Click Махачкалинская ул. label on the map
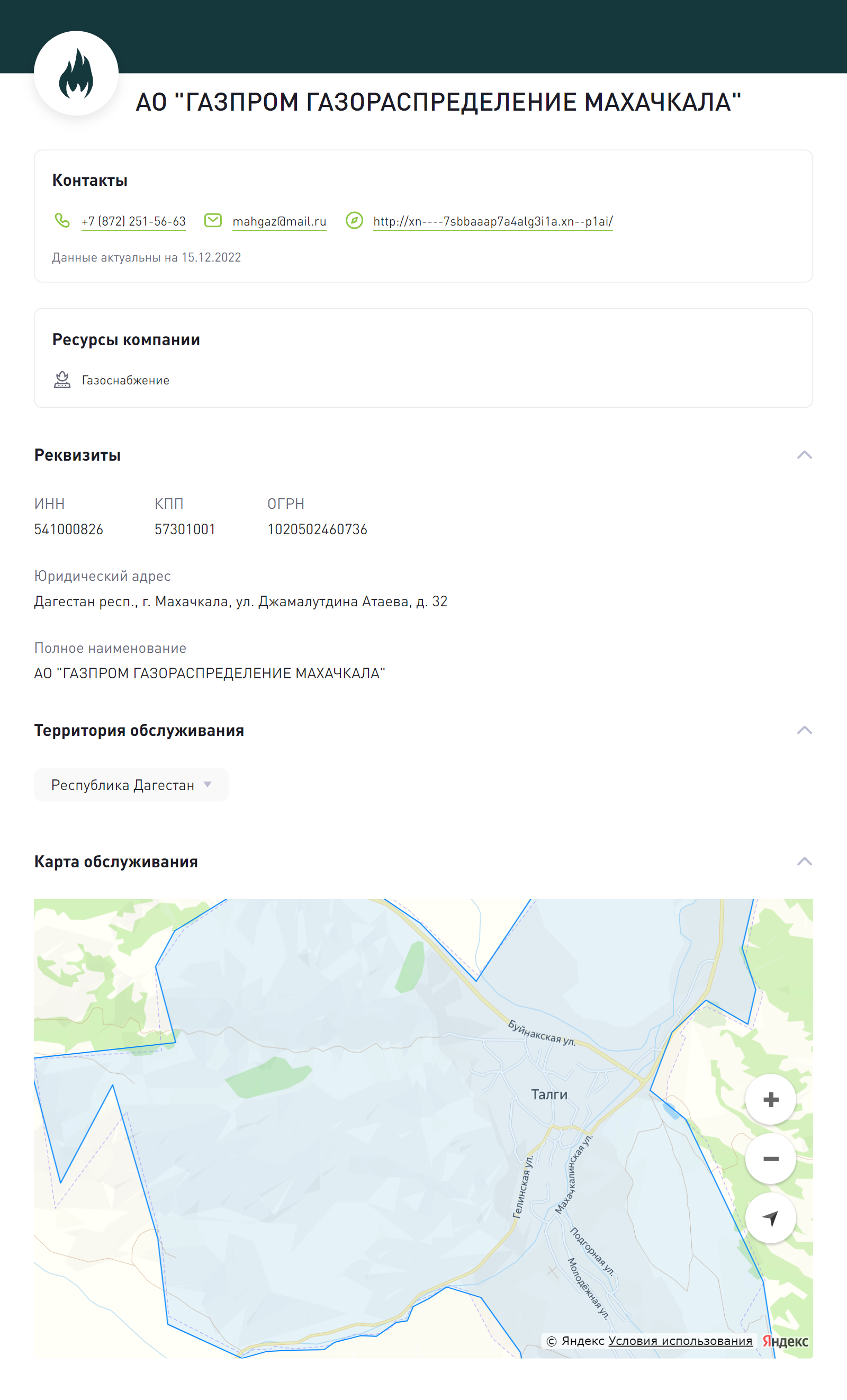Screen dimensions: 847x1400 [574, 1174]
